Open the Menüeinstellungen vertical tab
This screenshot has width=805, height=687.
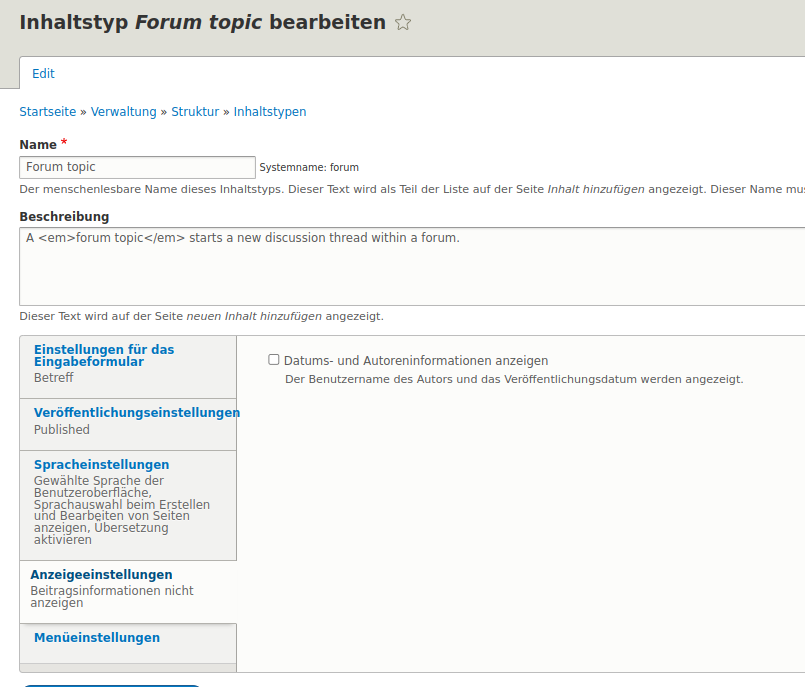coord(97,637)
